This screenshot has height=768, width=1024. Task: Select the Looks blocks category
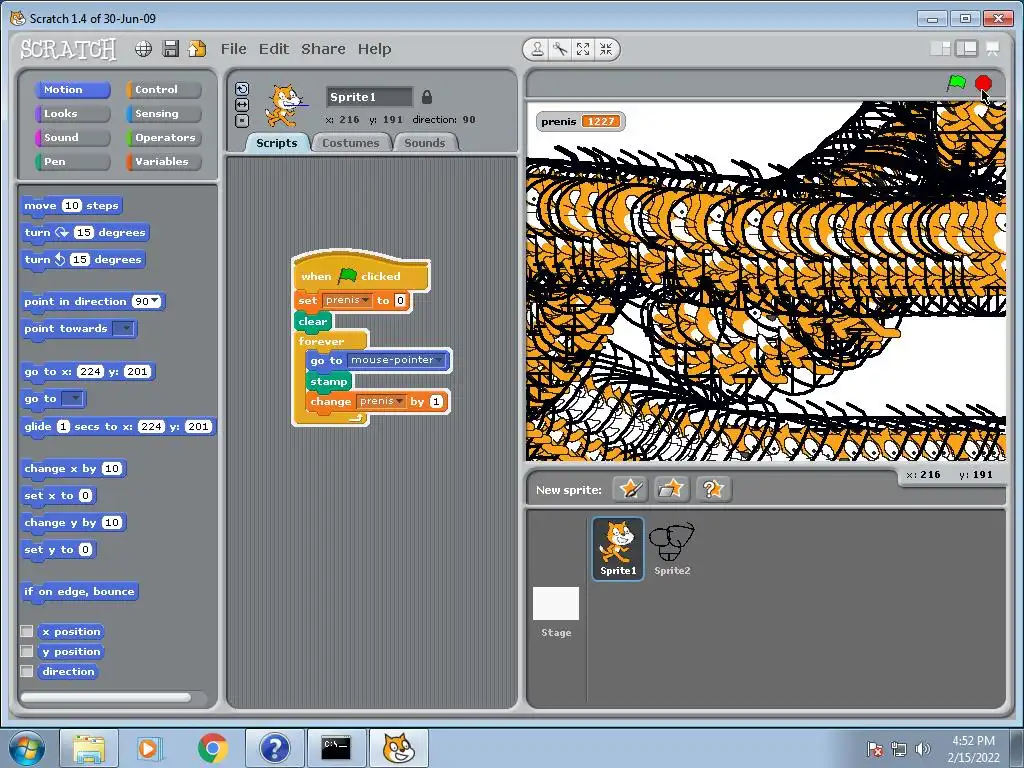point(71,114)
